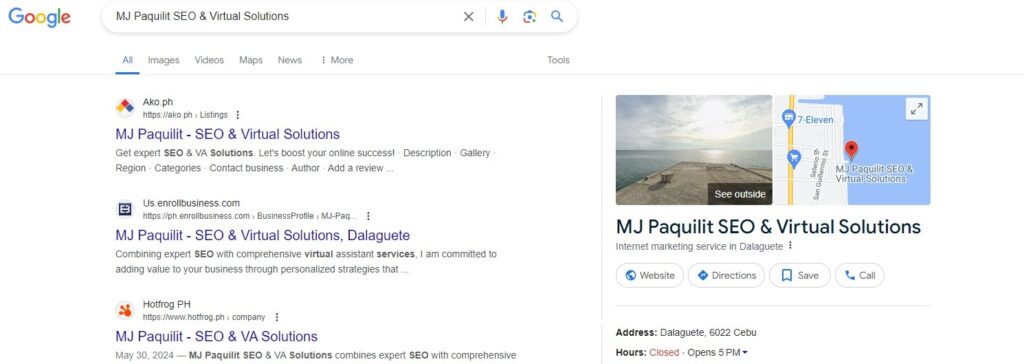1024x364 pixels.
Task: Click in the Google search input field
Action: coord(284,16)
